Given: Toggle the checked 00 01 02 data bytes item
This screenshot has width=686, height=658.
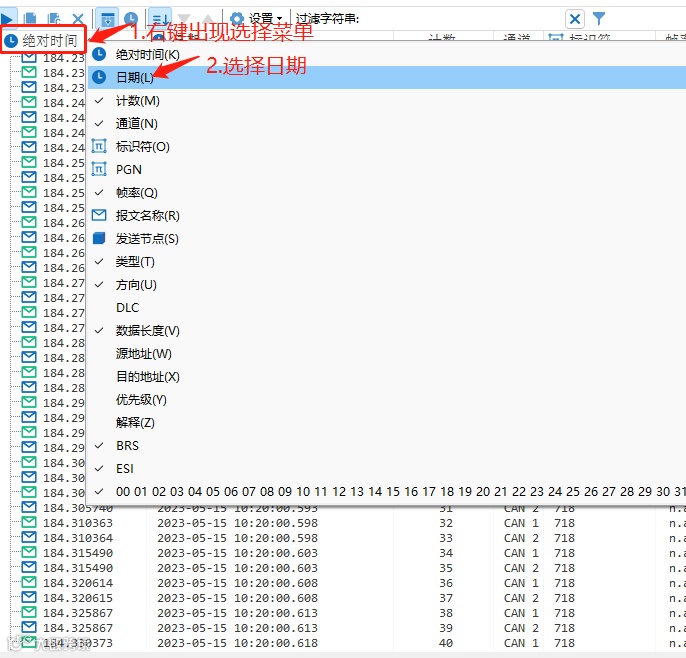Looking at the screenshot, I should point(386,492).
